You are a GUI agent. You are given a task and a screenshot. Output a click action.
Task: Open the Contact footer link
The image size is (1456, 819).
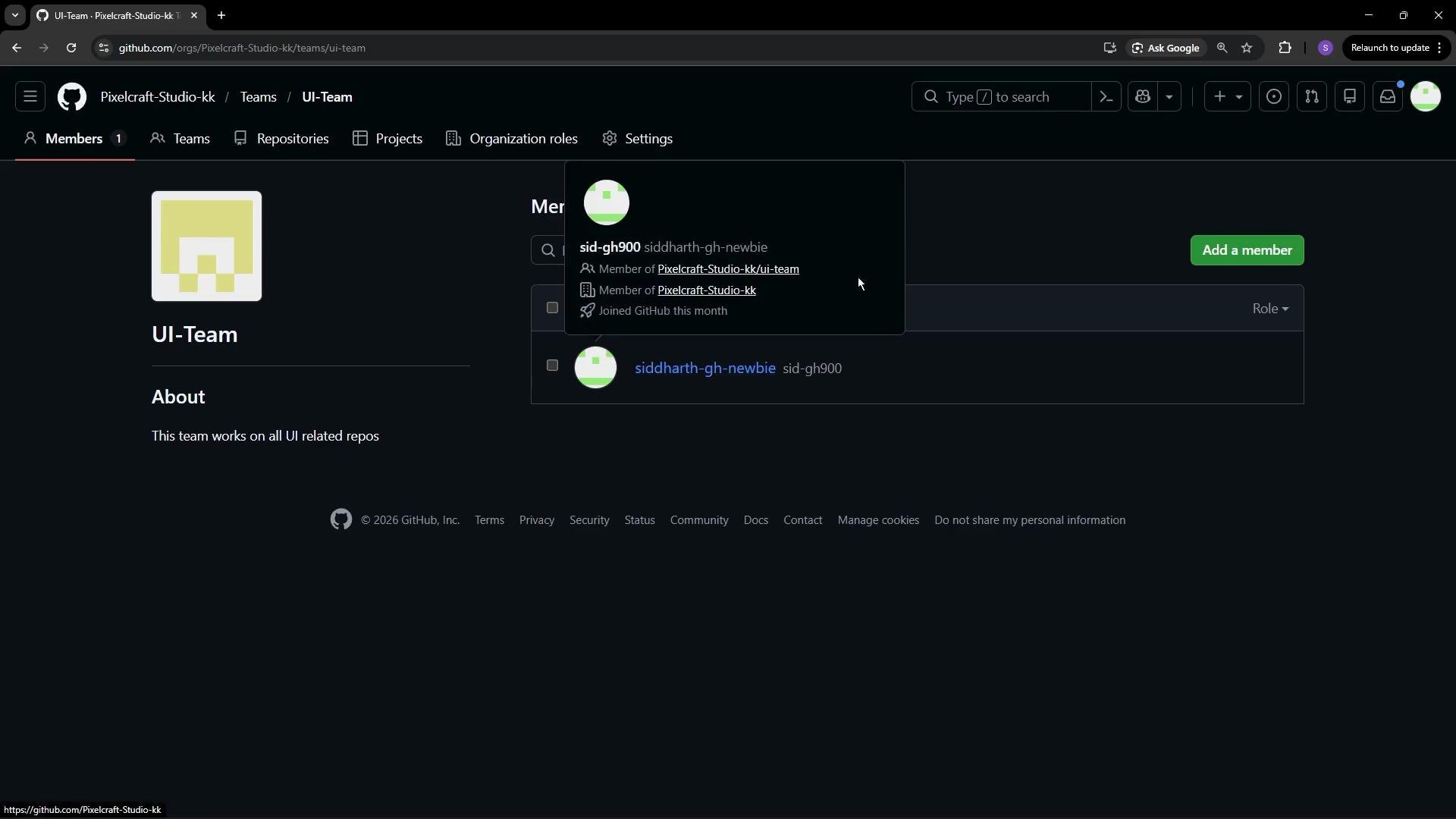coord(802,520)
